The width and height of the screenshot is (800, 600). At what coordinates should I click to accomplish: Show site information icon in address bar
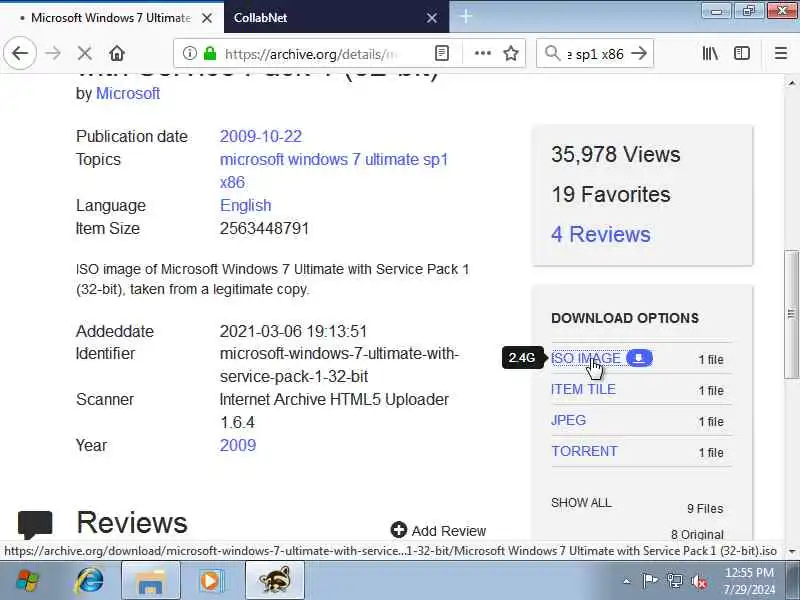189,53
